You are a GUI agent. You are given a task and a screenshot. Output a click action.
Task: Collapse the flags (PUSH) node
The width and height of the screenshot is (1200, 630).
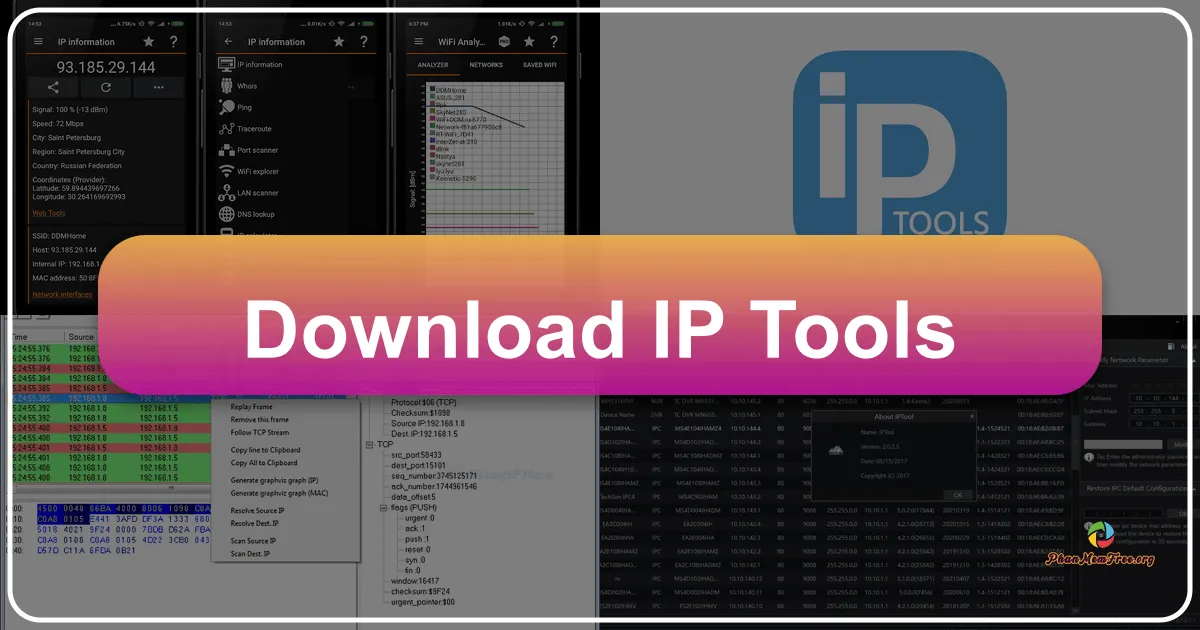pos(383,508)
